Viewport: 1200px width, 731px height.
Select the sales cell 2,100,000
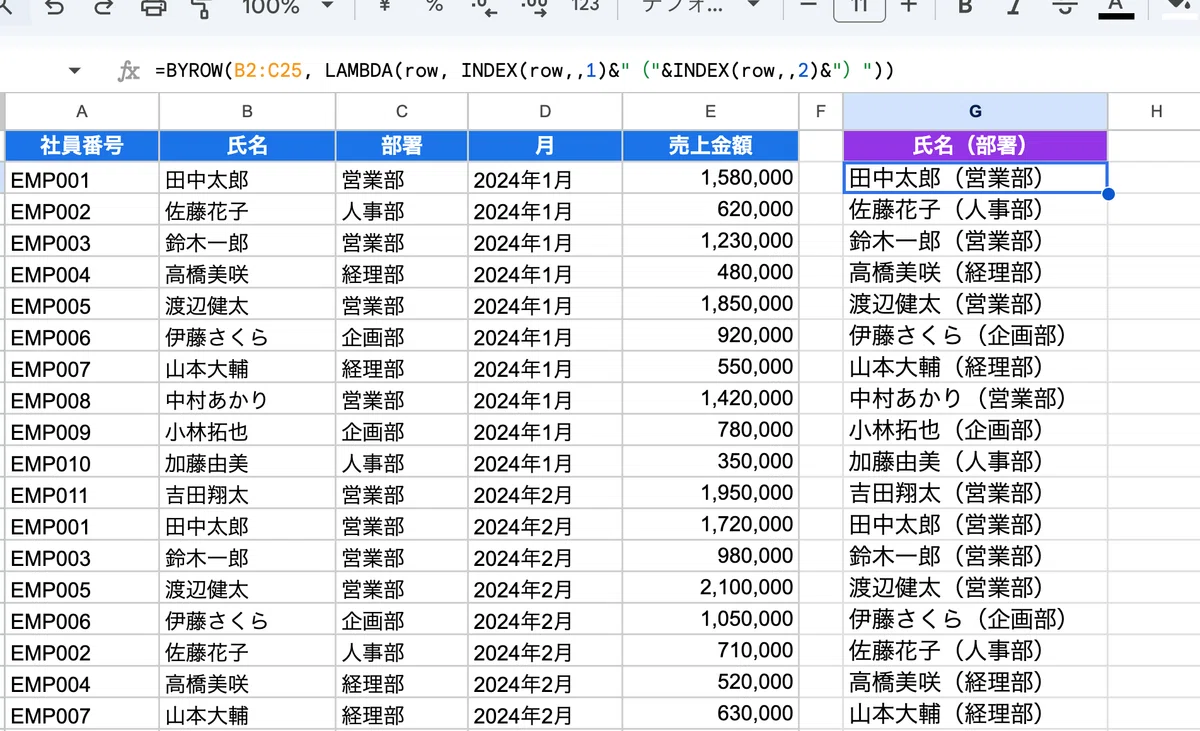coord(710,589)
